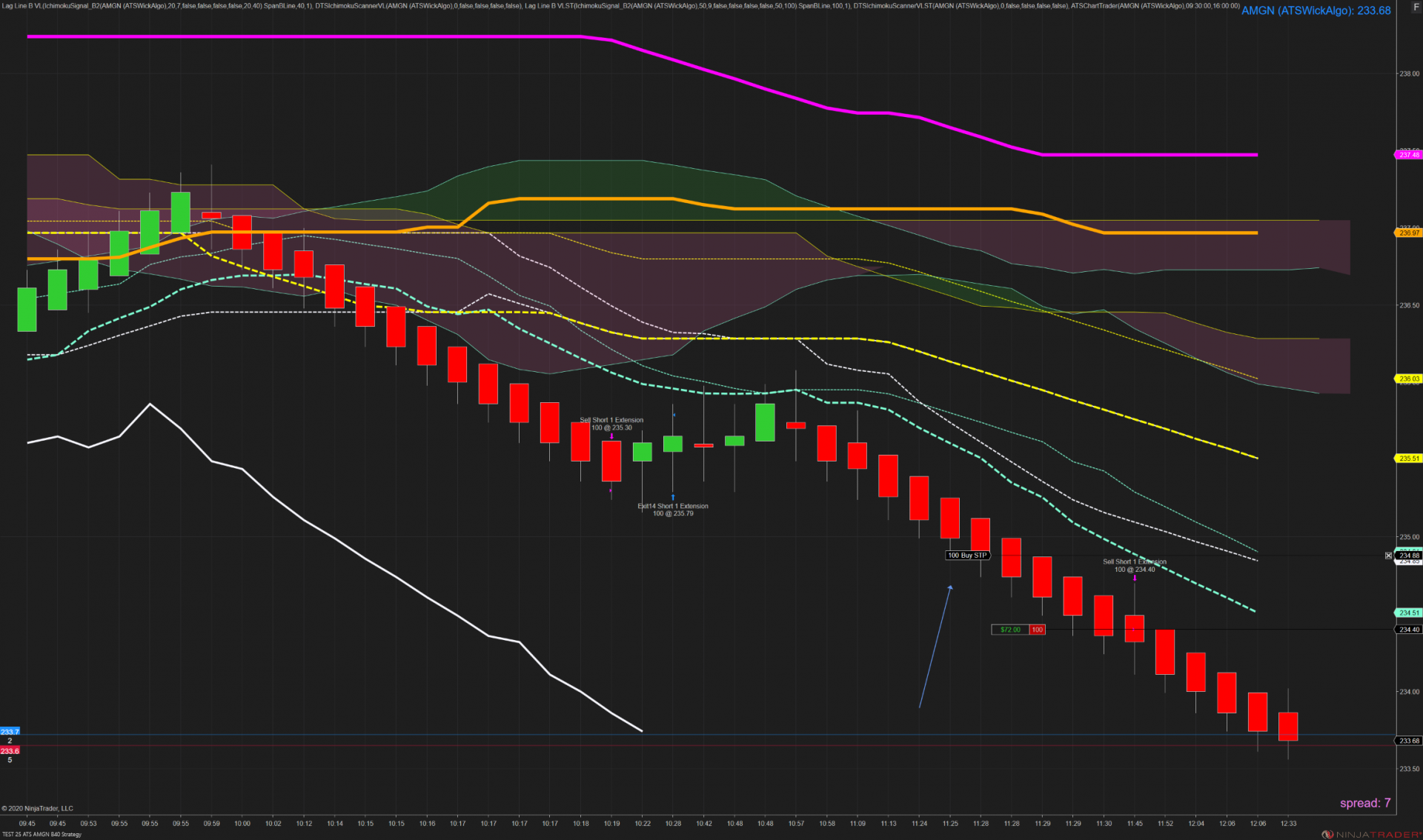1423x840 pixels.
Task: Click the red 233.6 bid label
Action: (x=10, y=750)
